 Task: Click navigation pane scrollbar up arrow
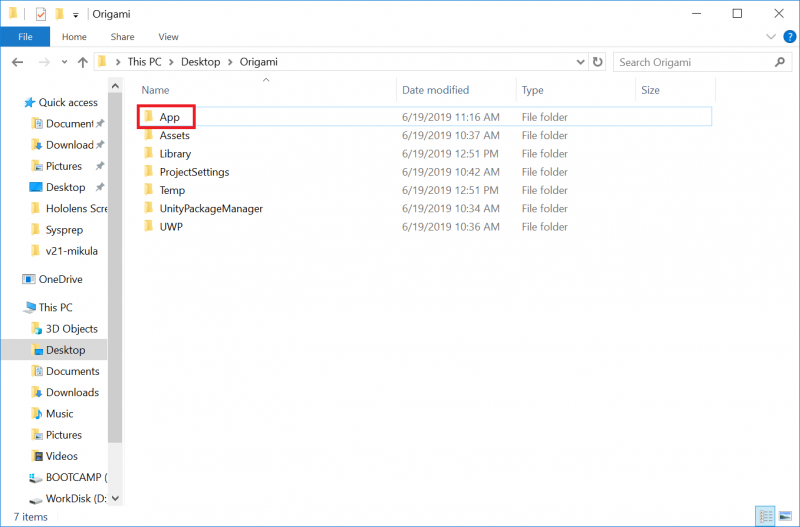point(115,86)
